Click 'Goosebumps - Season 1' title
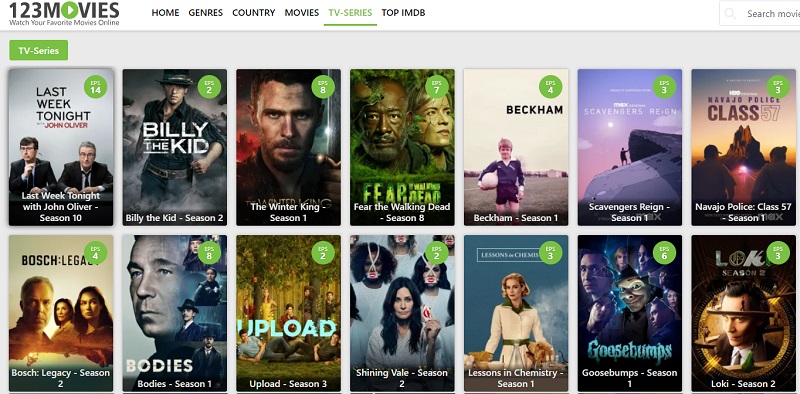800x394 pixels. point(630,378)
